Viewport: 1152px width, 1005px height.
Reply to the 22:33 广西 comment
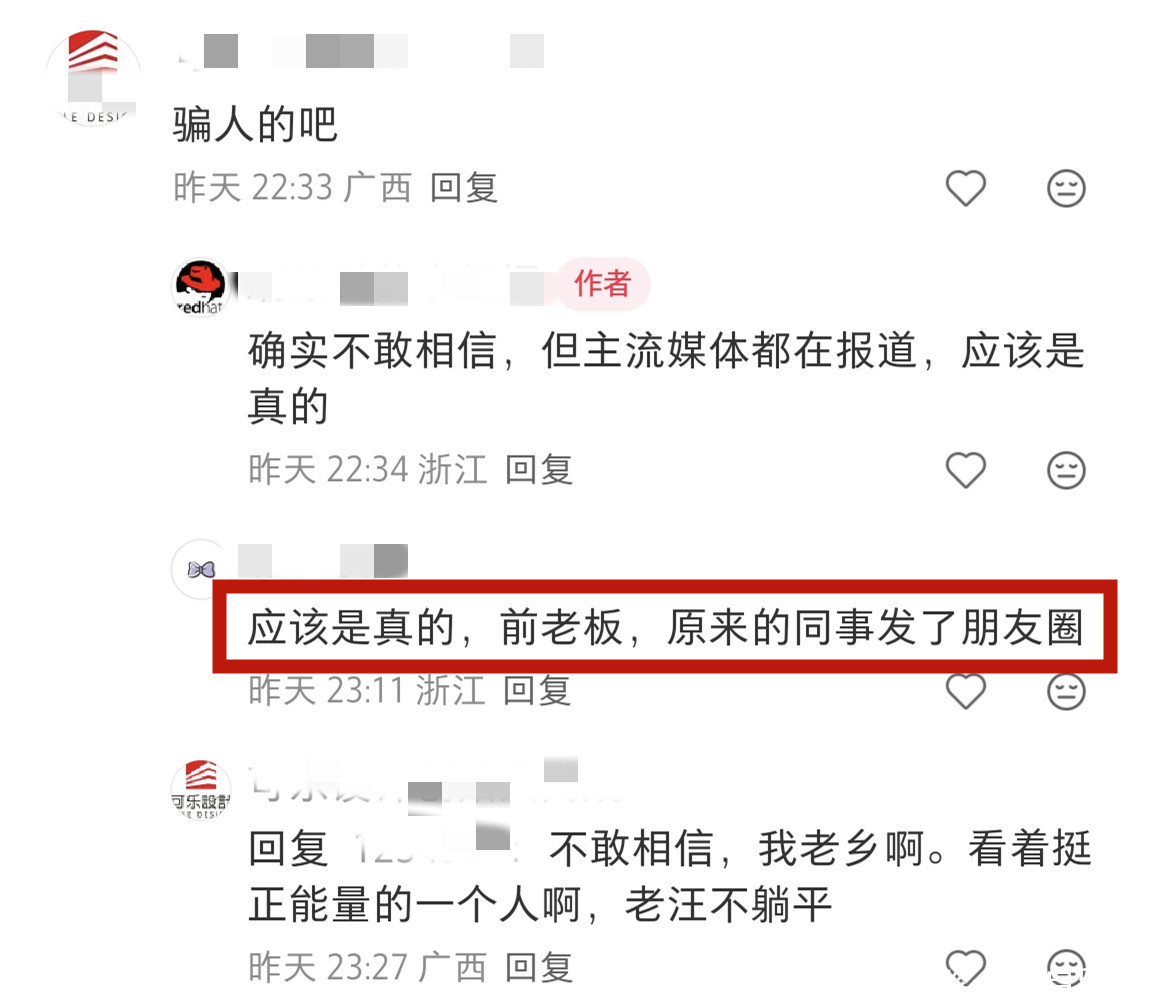point(464,187)
